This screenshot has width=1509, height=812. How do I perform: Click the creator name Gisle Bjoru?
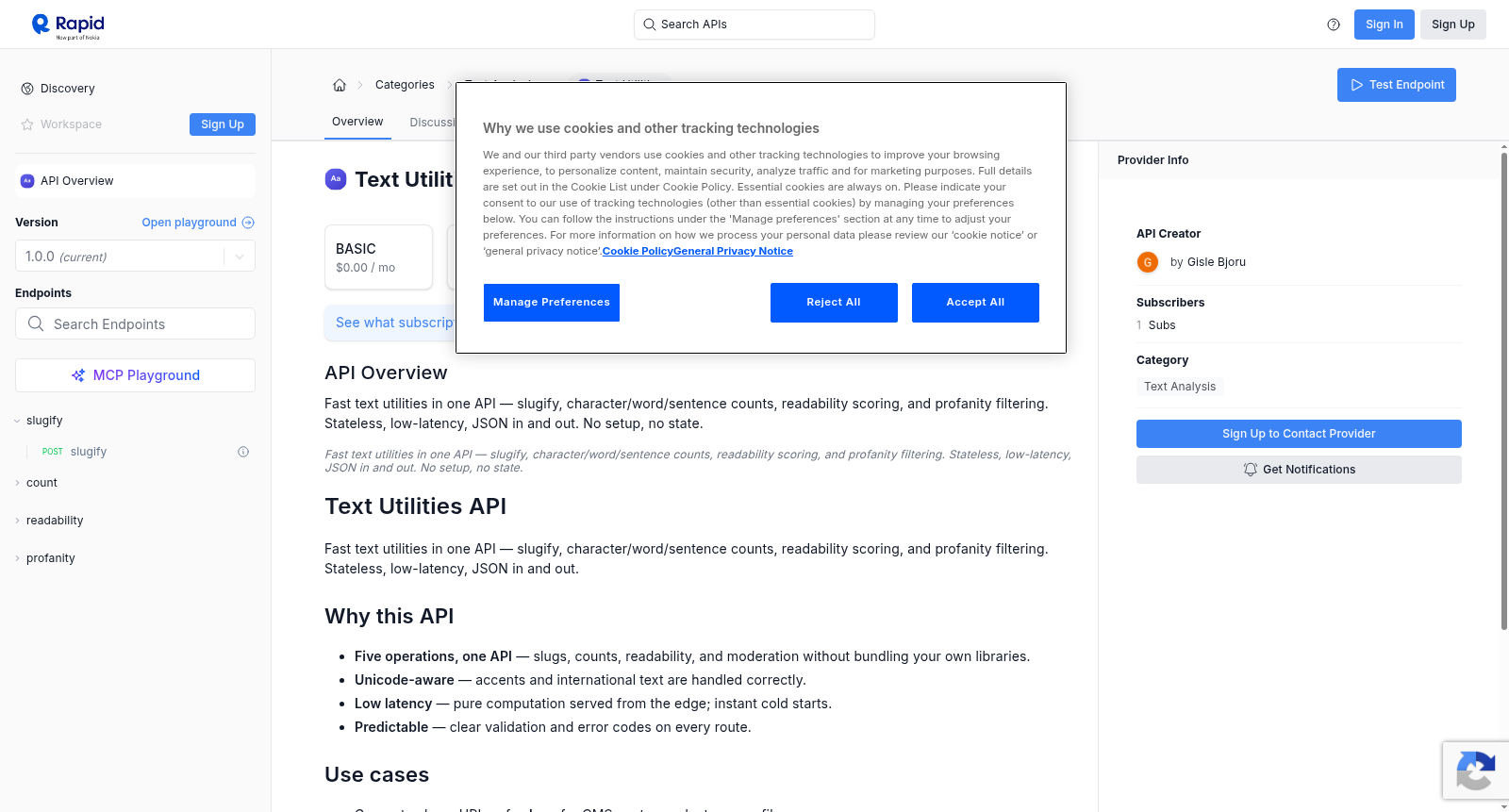(1217, 262)
